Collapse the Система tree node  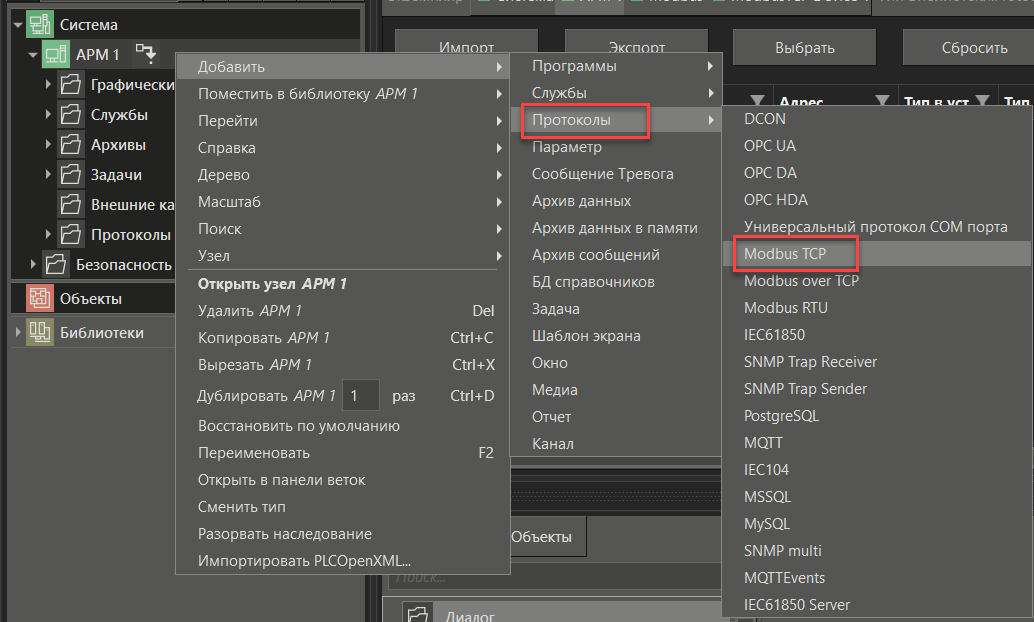(18, 25)
